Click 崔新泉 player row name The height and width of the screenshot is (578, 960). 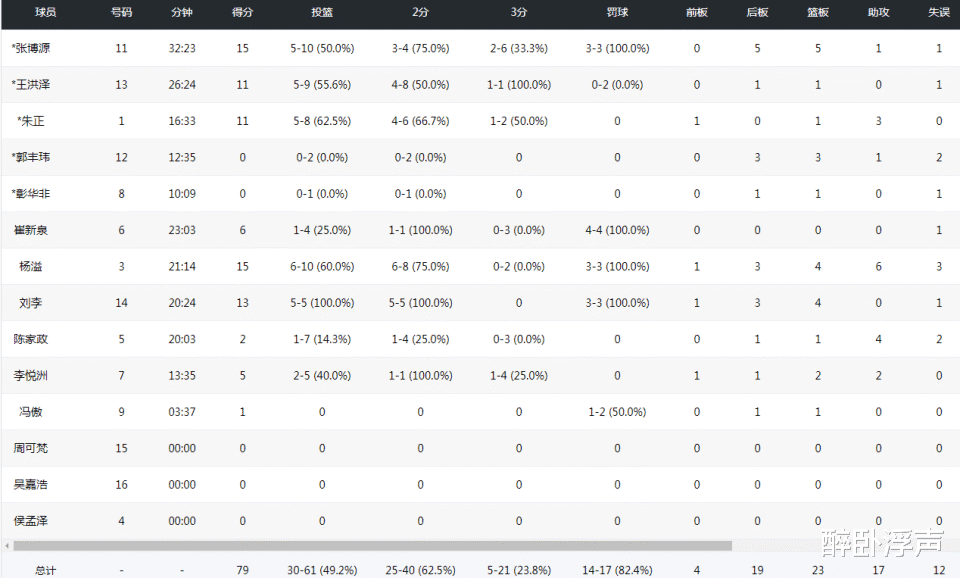click(31, 230)
